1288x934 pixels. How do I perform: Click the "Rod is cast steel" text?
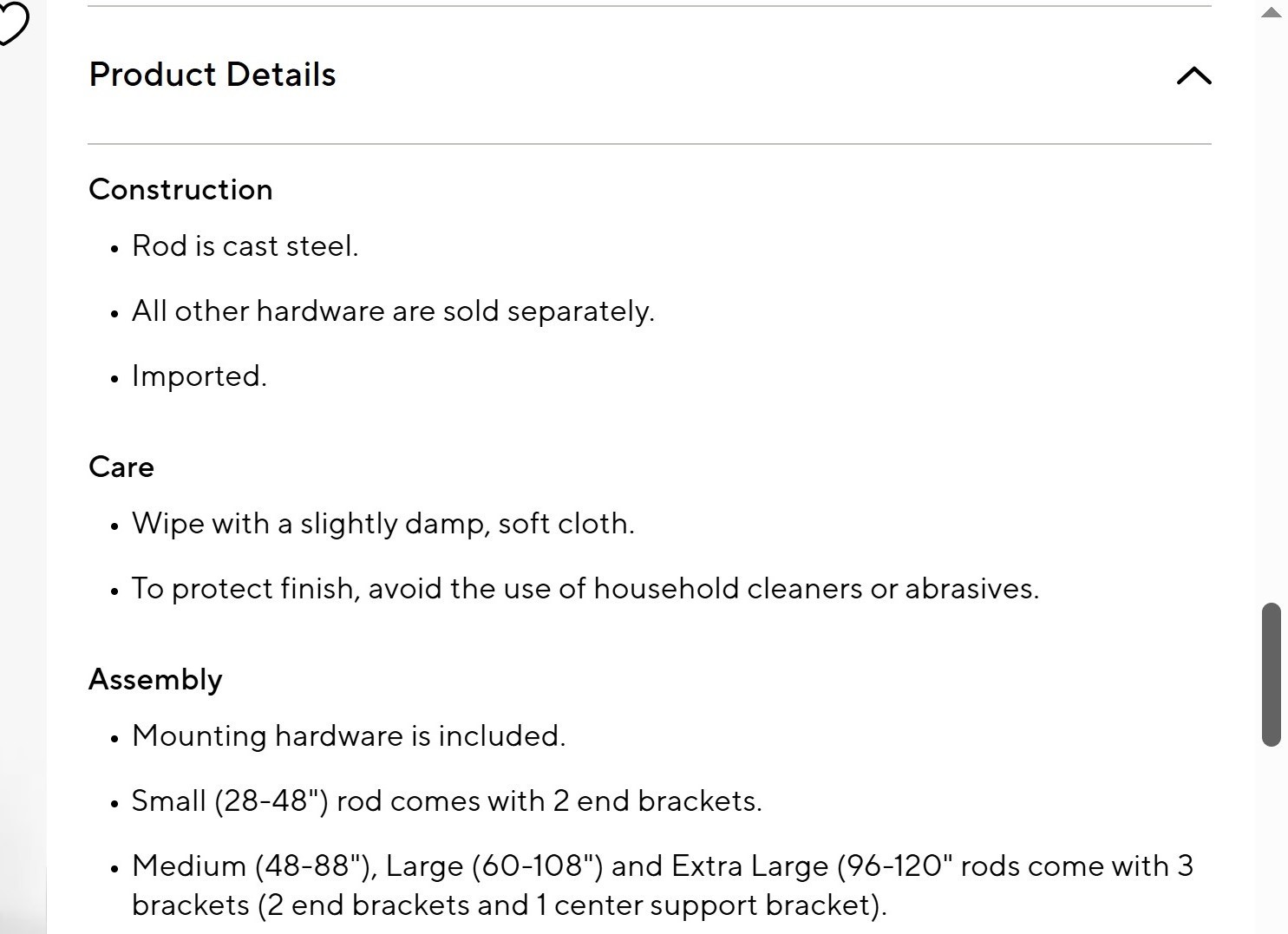coord(245,246)
